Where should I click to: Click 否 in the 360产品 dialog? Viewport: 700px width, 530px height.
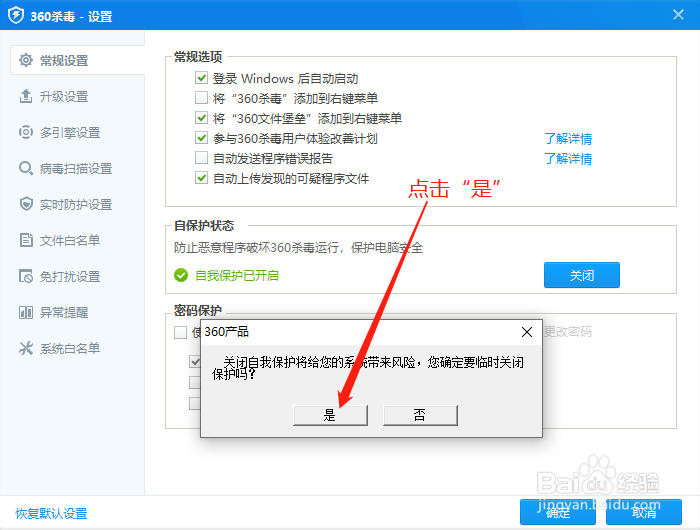(x=420, y=415)
